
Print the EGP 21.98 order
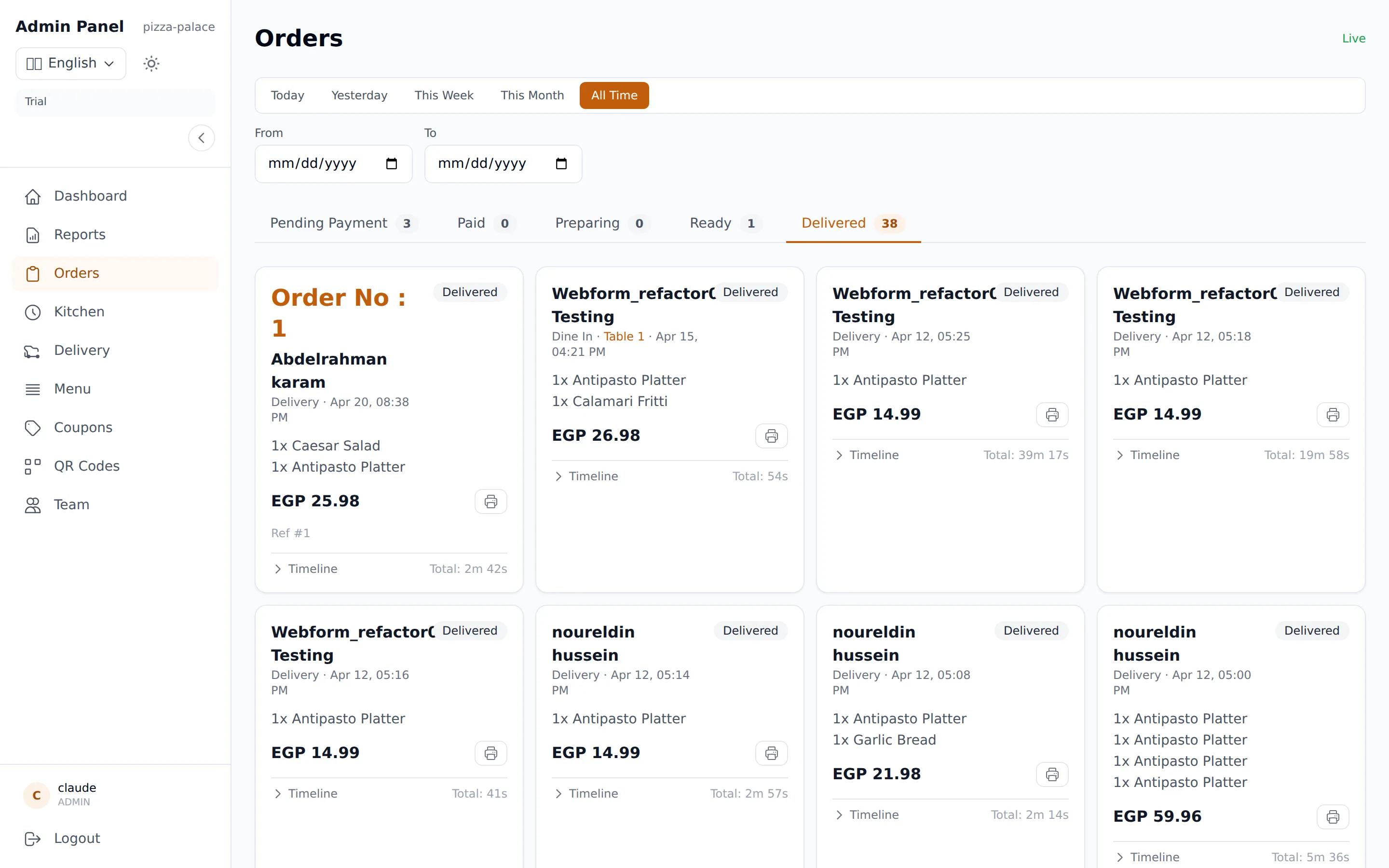pos(1052,774)
